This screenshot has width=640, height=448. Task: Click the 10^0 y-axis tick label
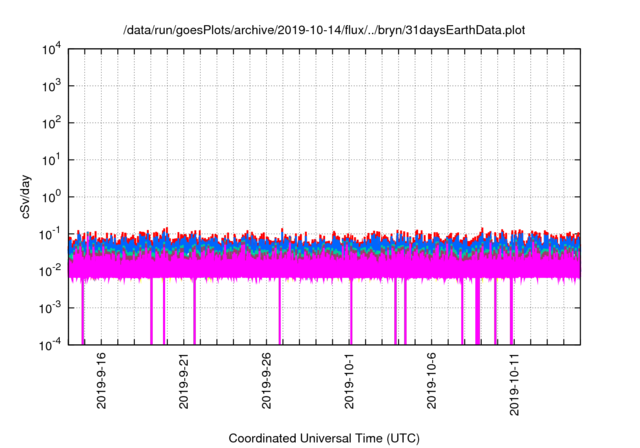[x=50, y=197]
